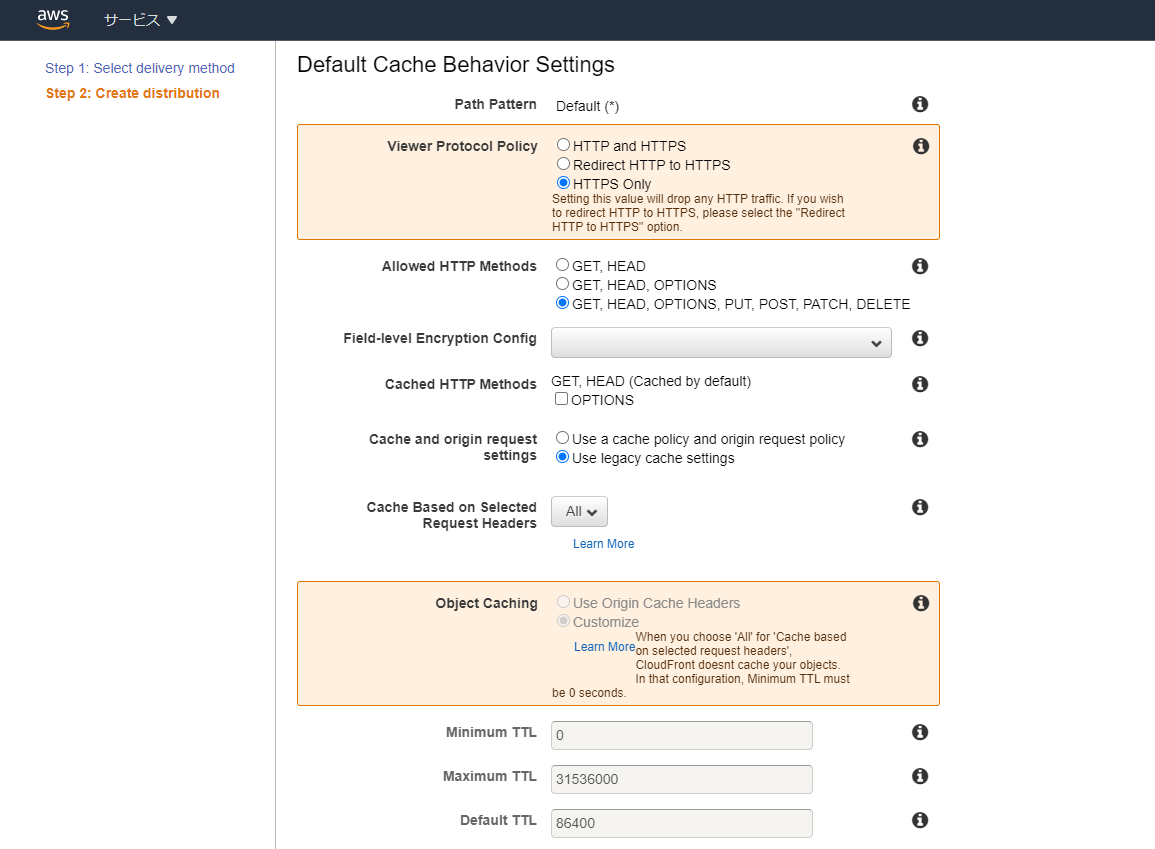This screenshot has width=1155, height=849.
Task: Click inside the Default TTL input field
Action: point(681,823)
